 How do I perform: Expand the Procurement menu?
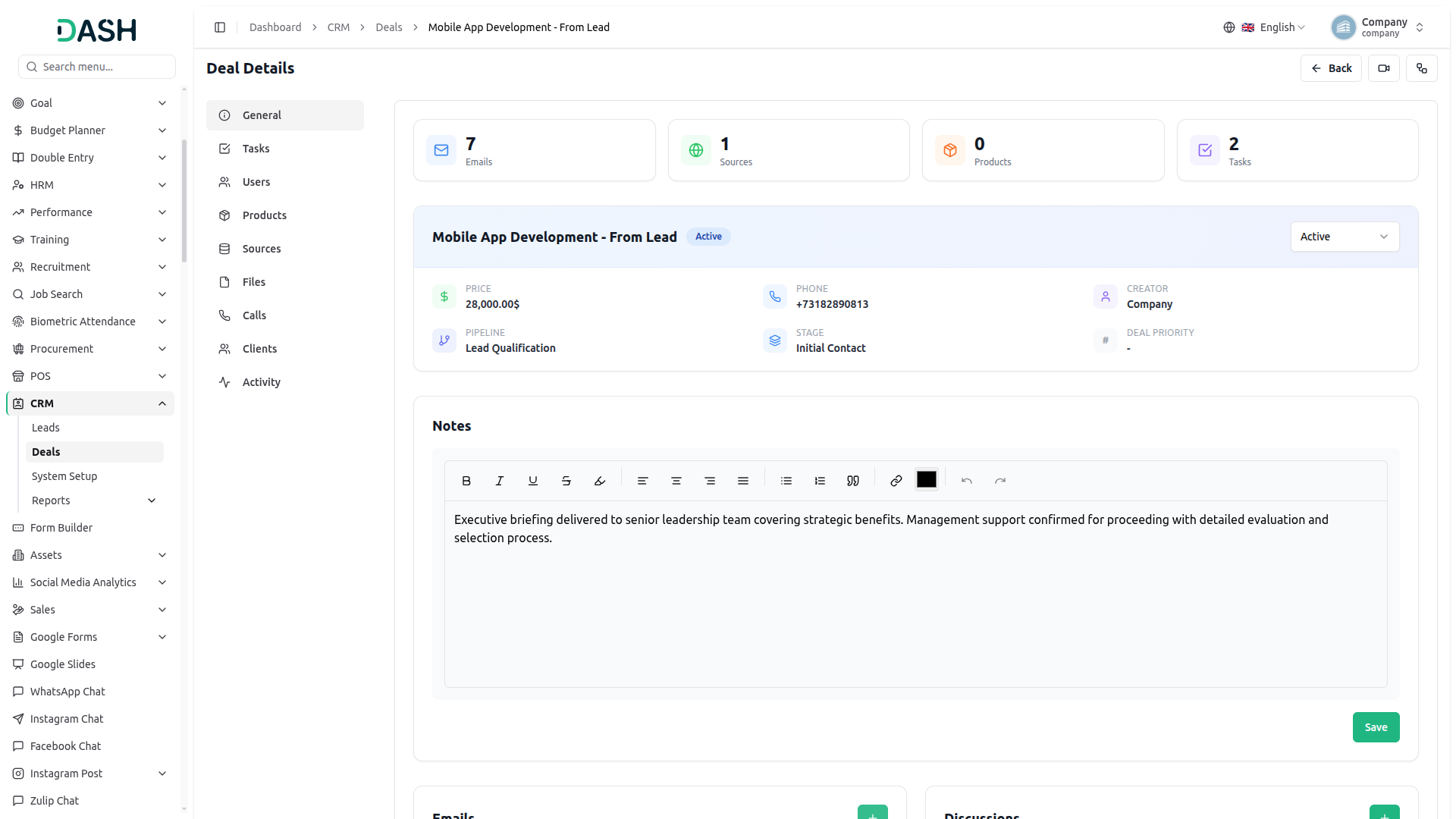point(89,349)
